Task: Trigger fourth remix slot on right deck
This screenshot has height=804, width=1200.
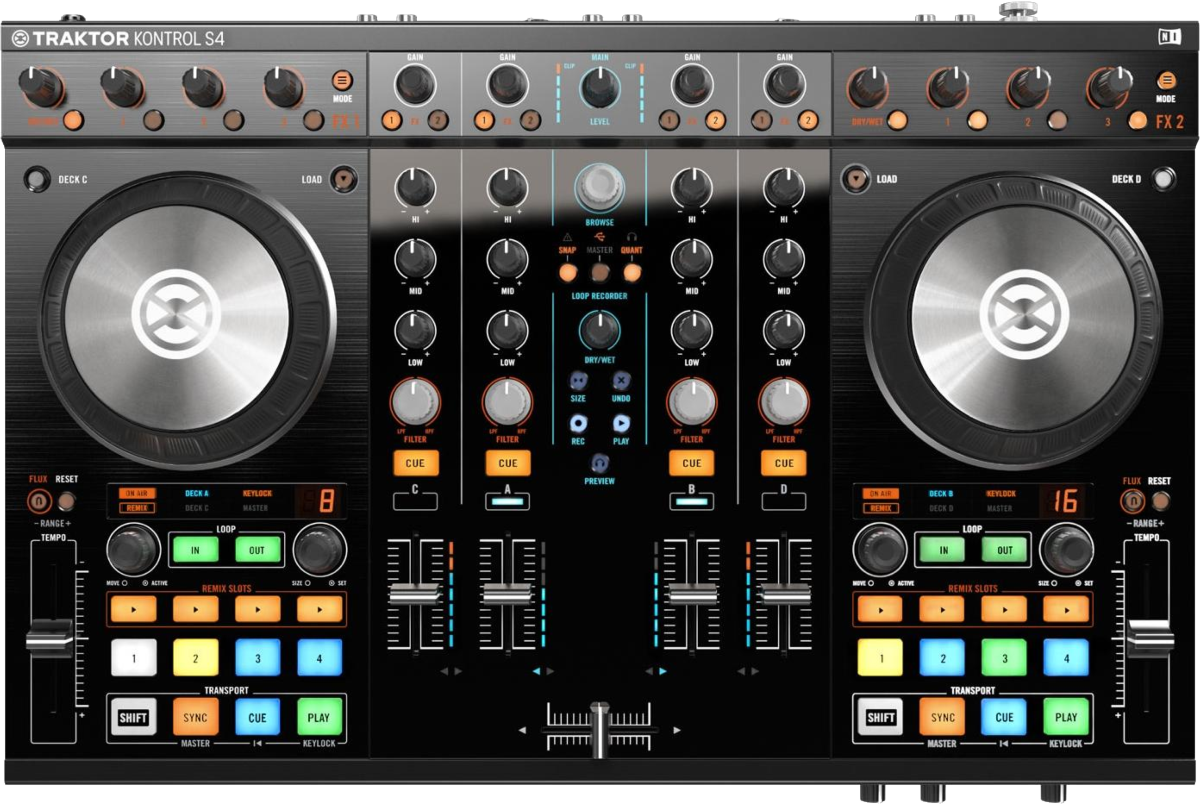Action: pos(1066,608)
